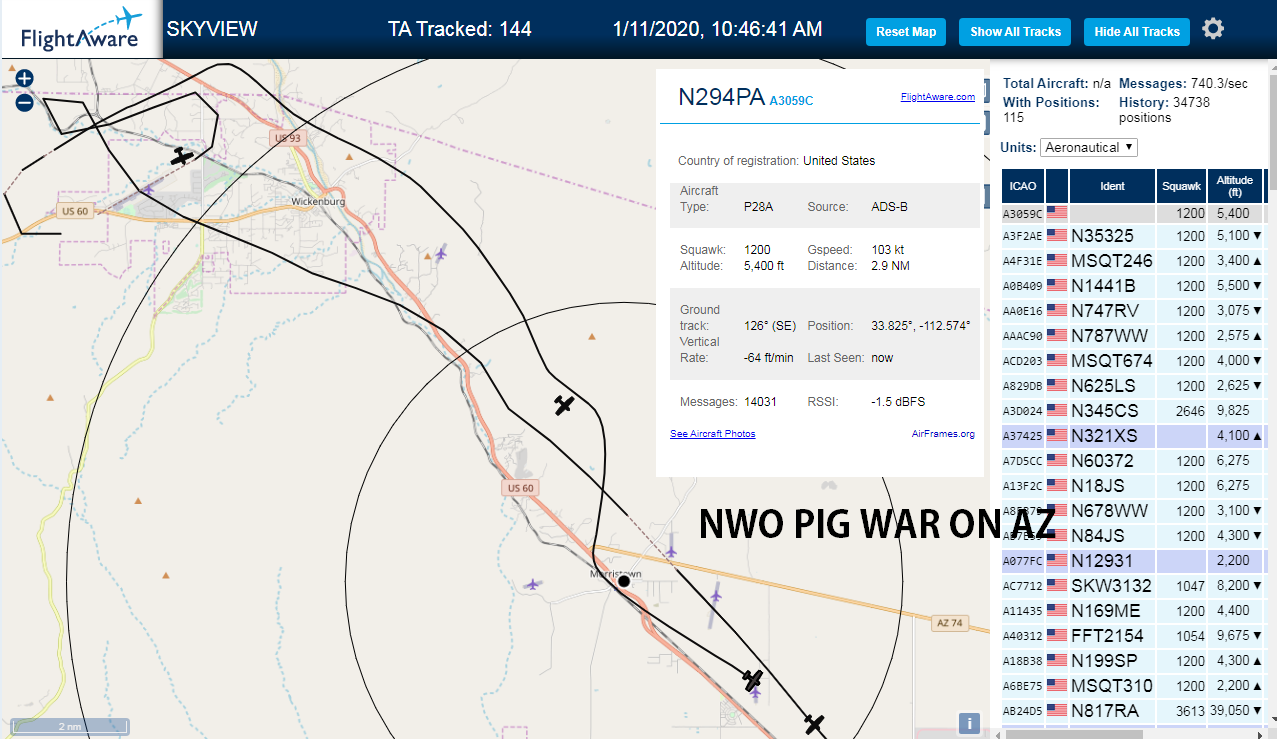Click the A3059C row in aircraft table
This screenshot has width=1277, height=739.
pyautogui.click(x=1134, y=214)
